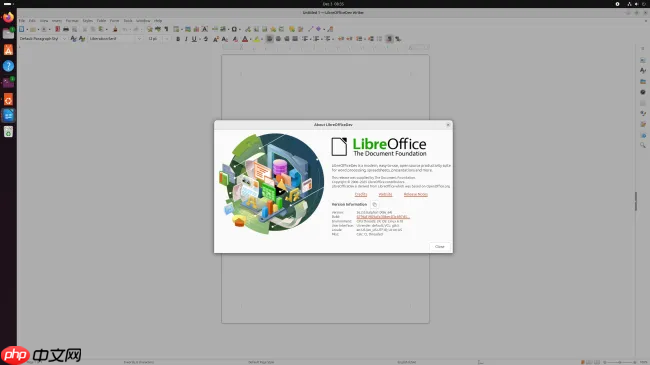Open sidebar Styles deck icon
Image resolution: width=650 pixels, height=365 pixels.
(643, 71)
